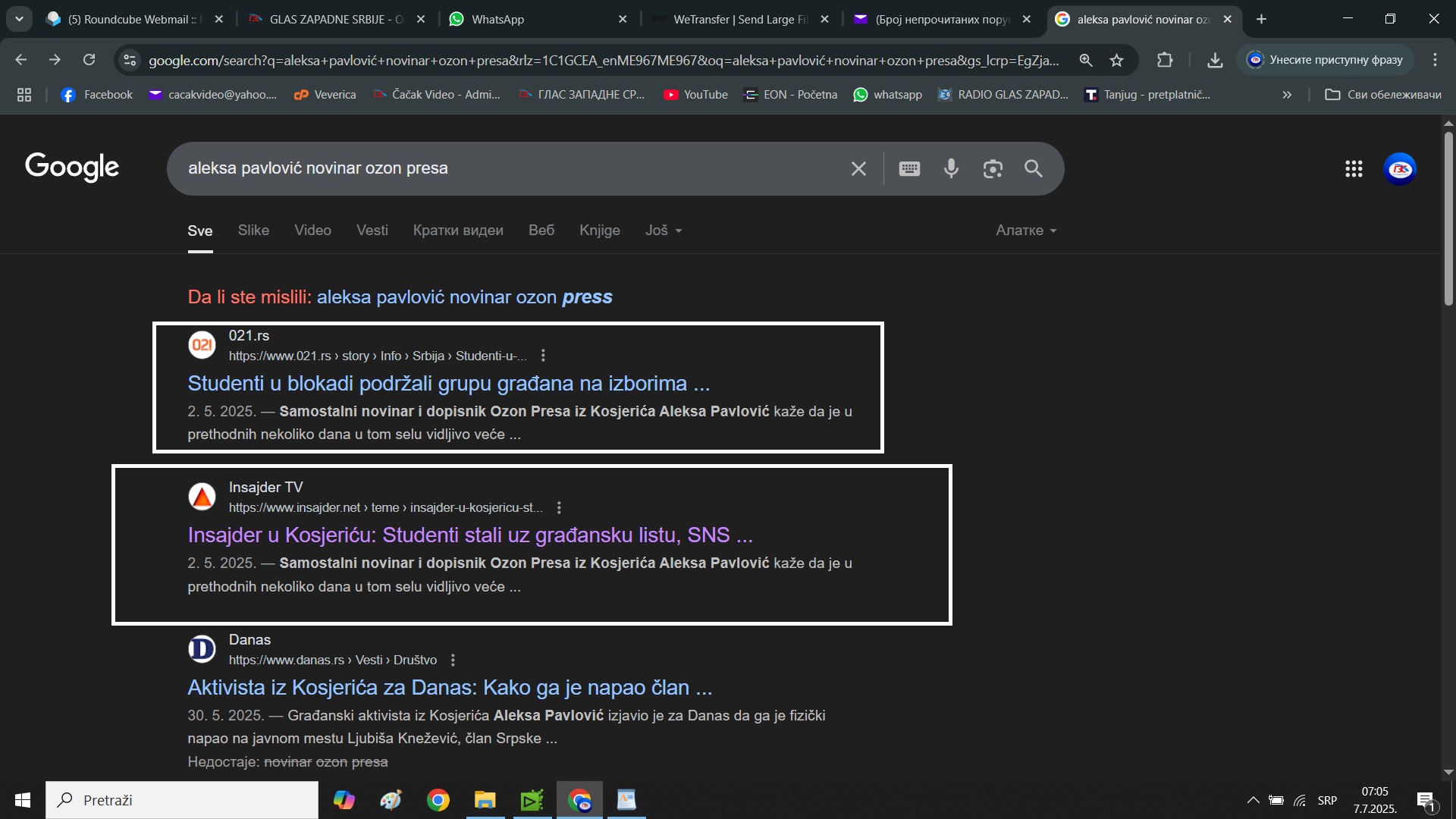The image size is (1456, 819).
Task: Open zoom magnifier in address bar
Action: click(x=1086, y=60)
